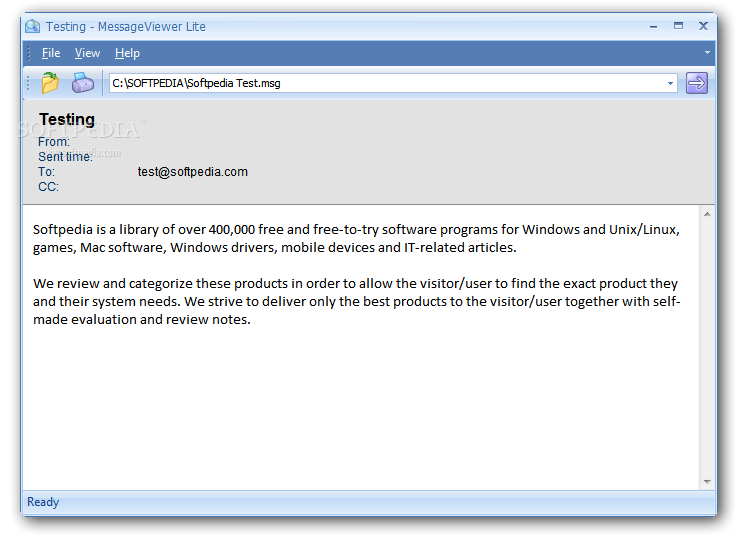
Task: Click the MessageViewer Lite title bar icon
Action: click(32, 26)
